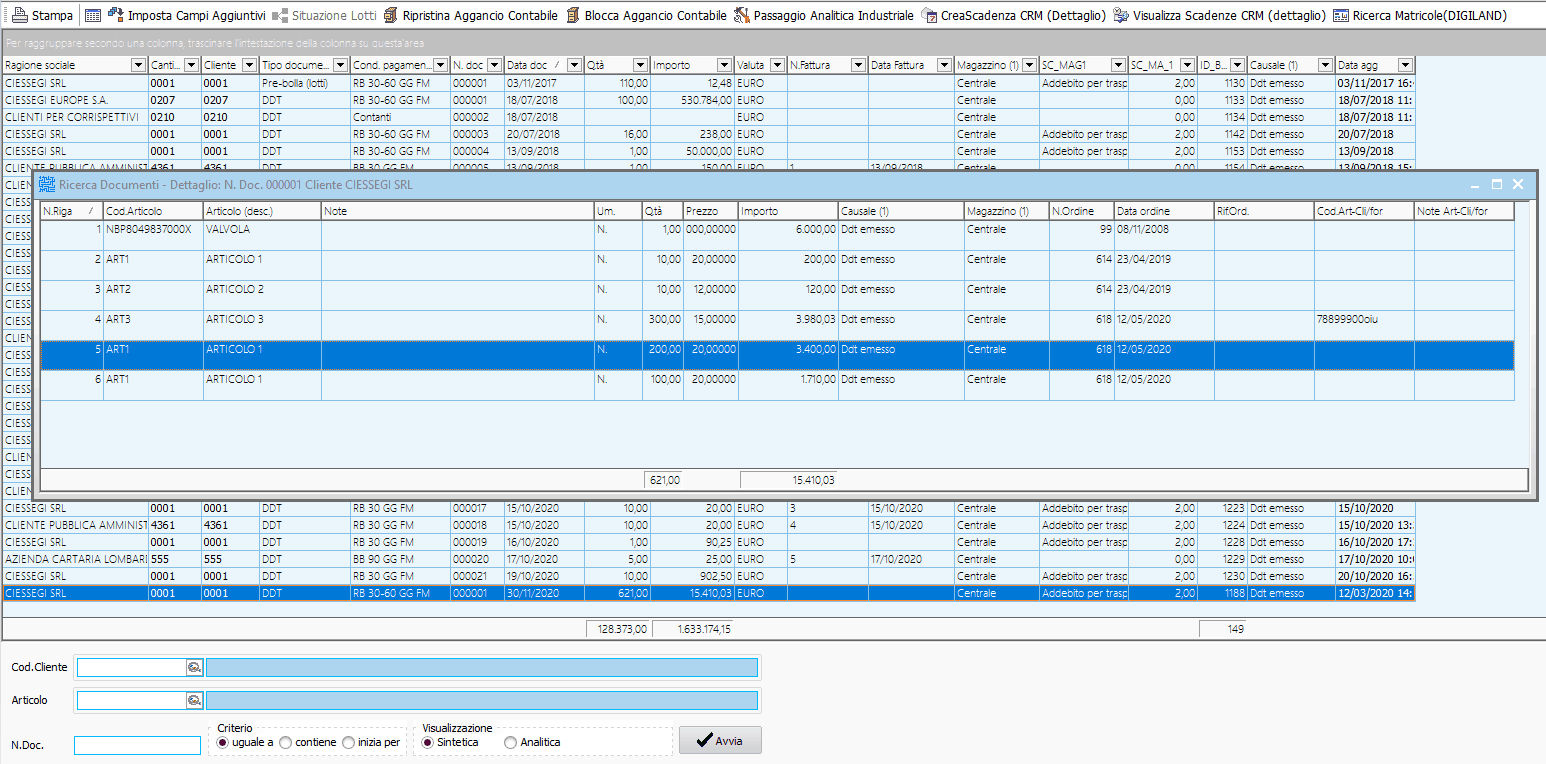Click doc number 000021 cell
Viewport: 1546px width, 764px height.
tap(477, 576)
